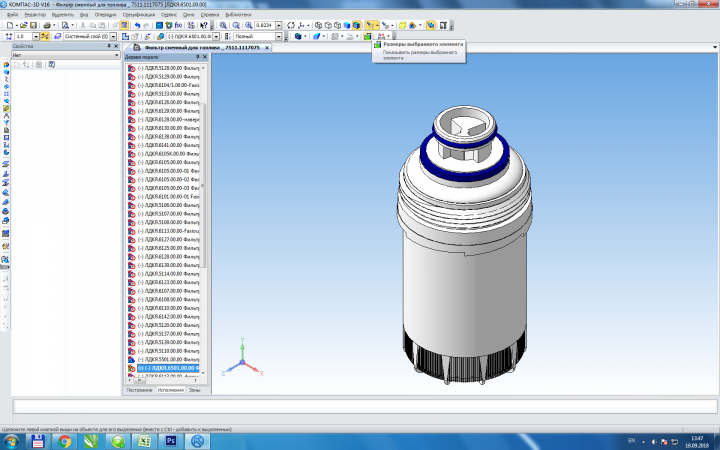Screen dimensions: 720x450
Task: Toggle shaded with edges display mode
Action: 356,25
